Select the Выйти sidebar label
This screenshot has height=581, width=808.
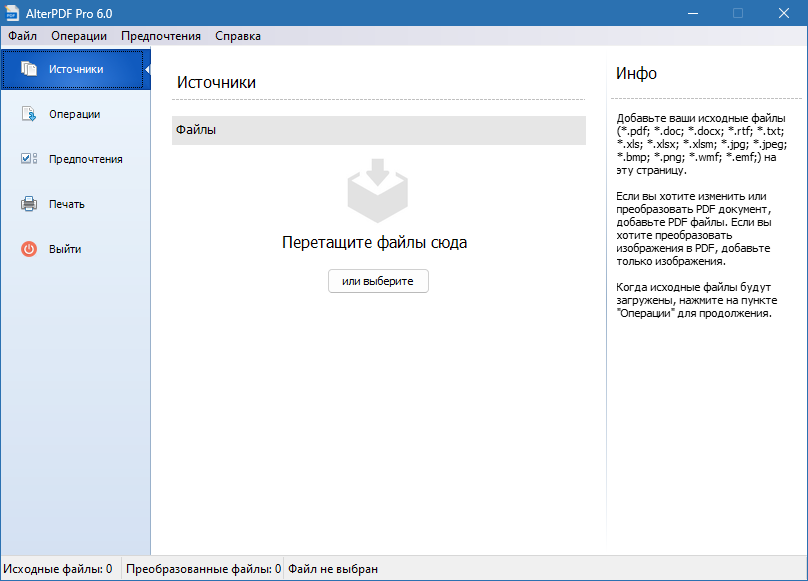tap(65, 249)
